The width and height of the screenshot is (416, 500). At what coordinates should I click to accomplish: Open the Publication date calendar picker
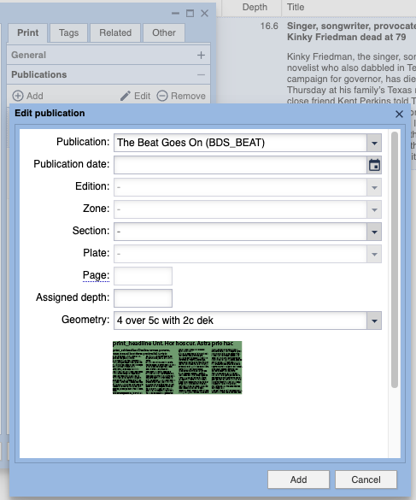point(374,165)
